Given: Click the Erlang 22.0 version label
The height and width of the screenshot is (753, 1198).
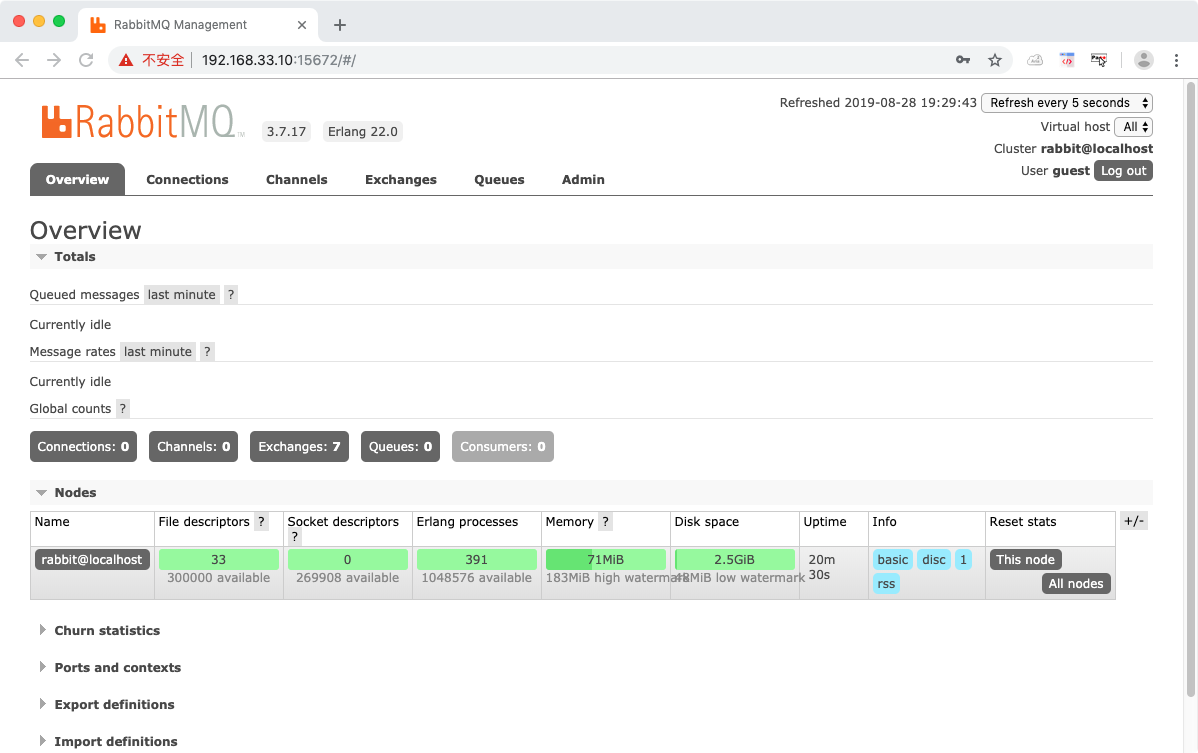Looking at the screenshot, I should (363, 131).
